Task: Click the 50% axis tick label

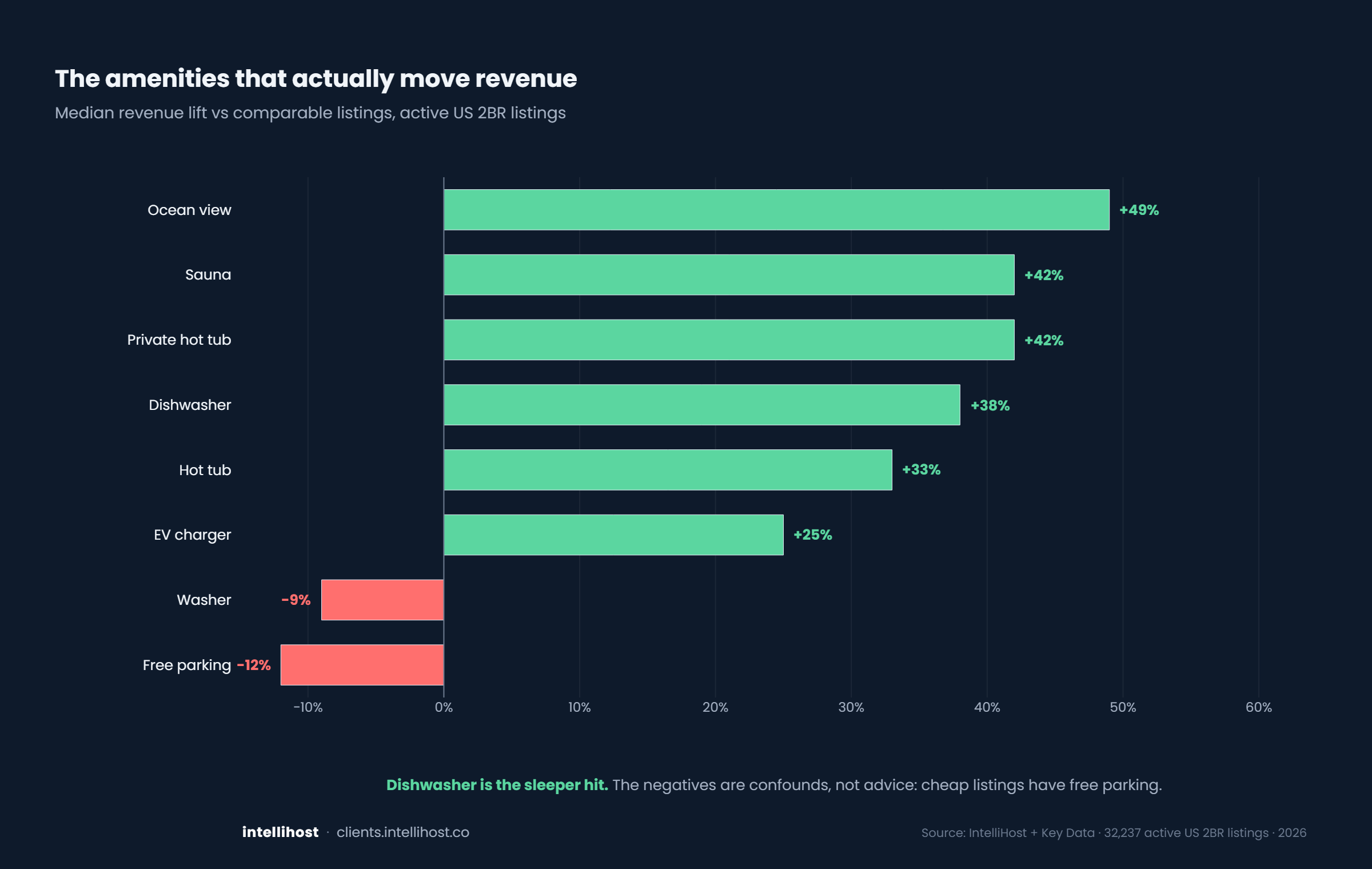Action: [x=1123, y=707]
